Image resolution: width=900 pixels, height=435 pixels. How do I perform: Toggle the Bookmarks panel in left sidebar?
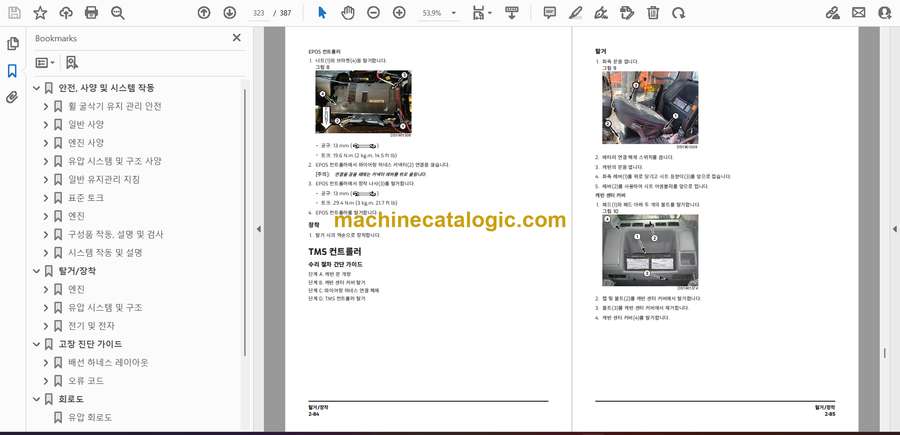click(x=12, y=71)
